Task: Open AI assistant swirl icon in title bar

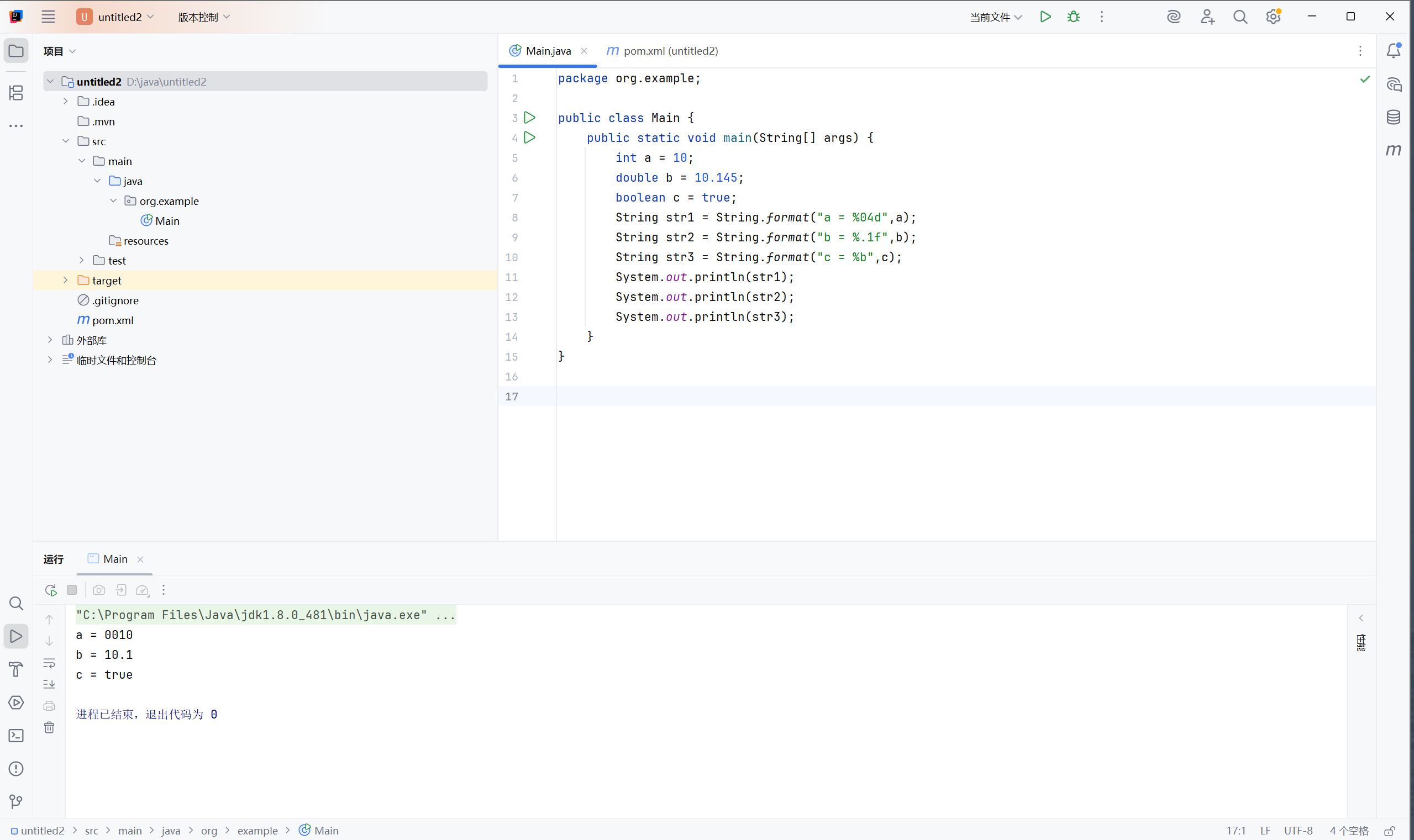Action: [x=1173, y=17]
